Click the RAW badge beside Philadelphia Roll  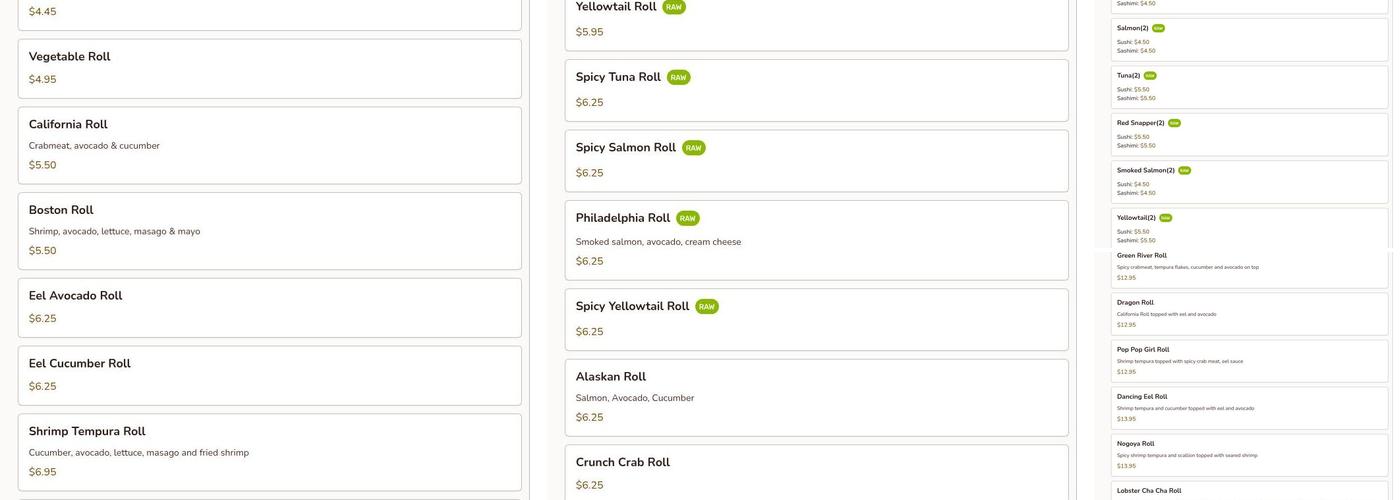click(687, 219)
